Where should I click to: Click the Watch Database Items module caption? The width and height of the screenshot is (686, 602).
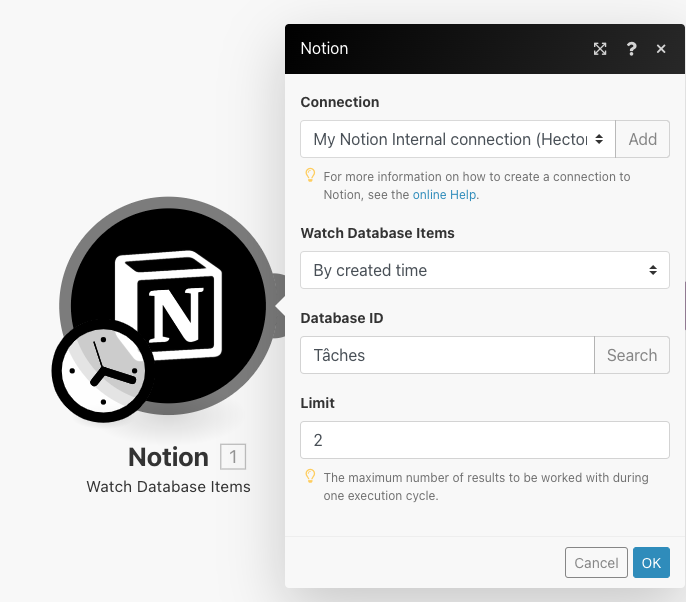tap(168, 486)
